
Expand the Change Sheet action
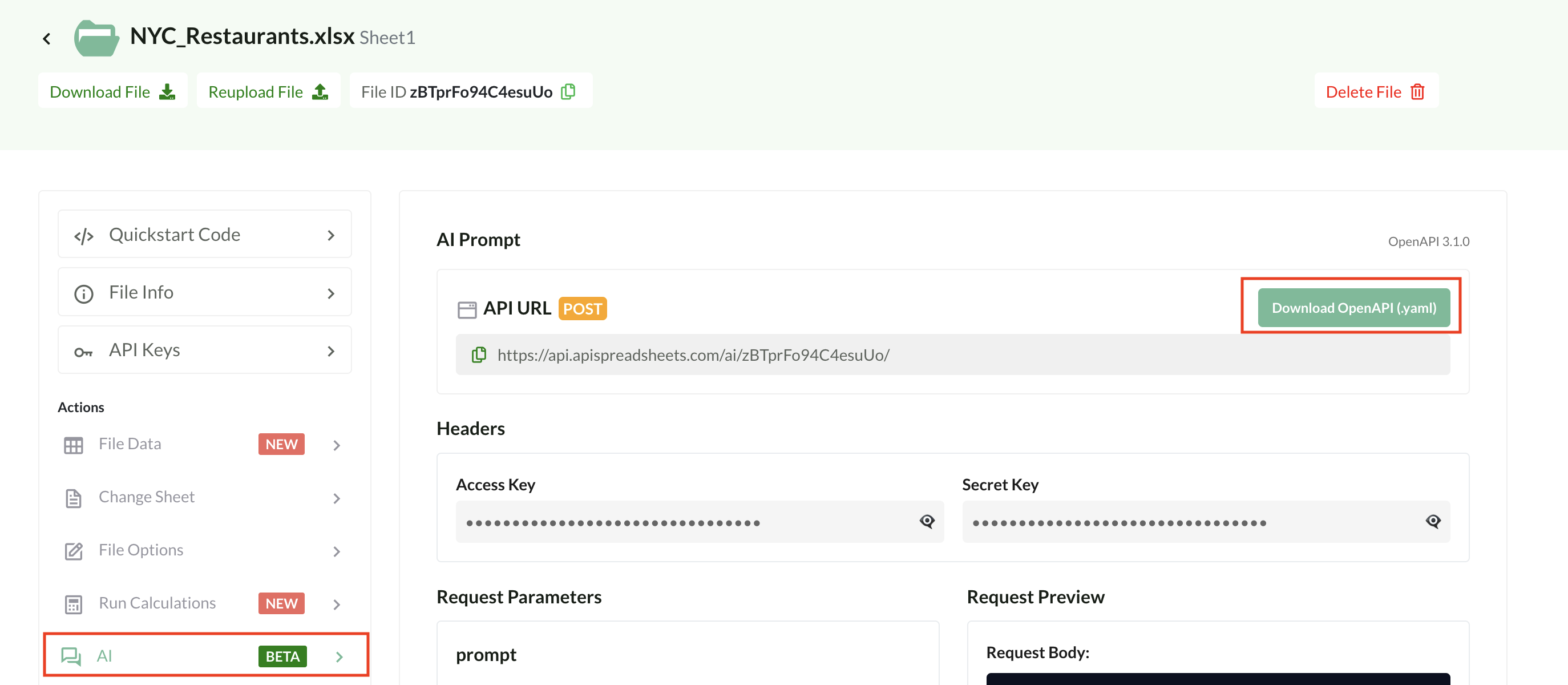(x=337, y=498)
